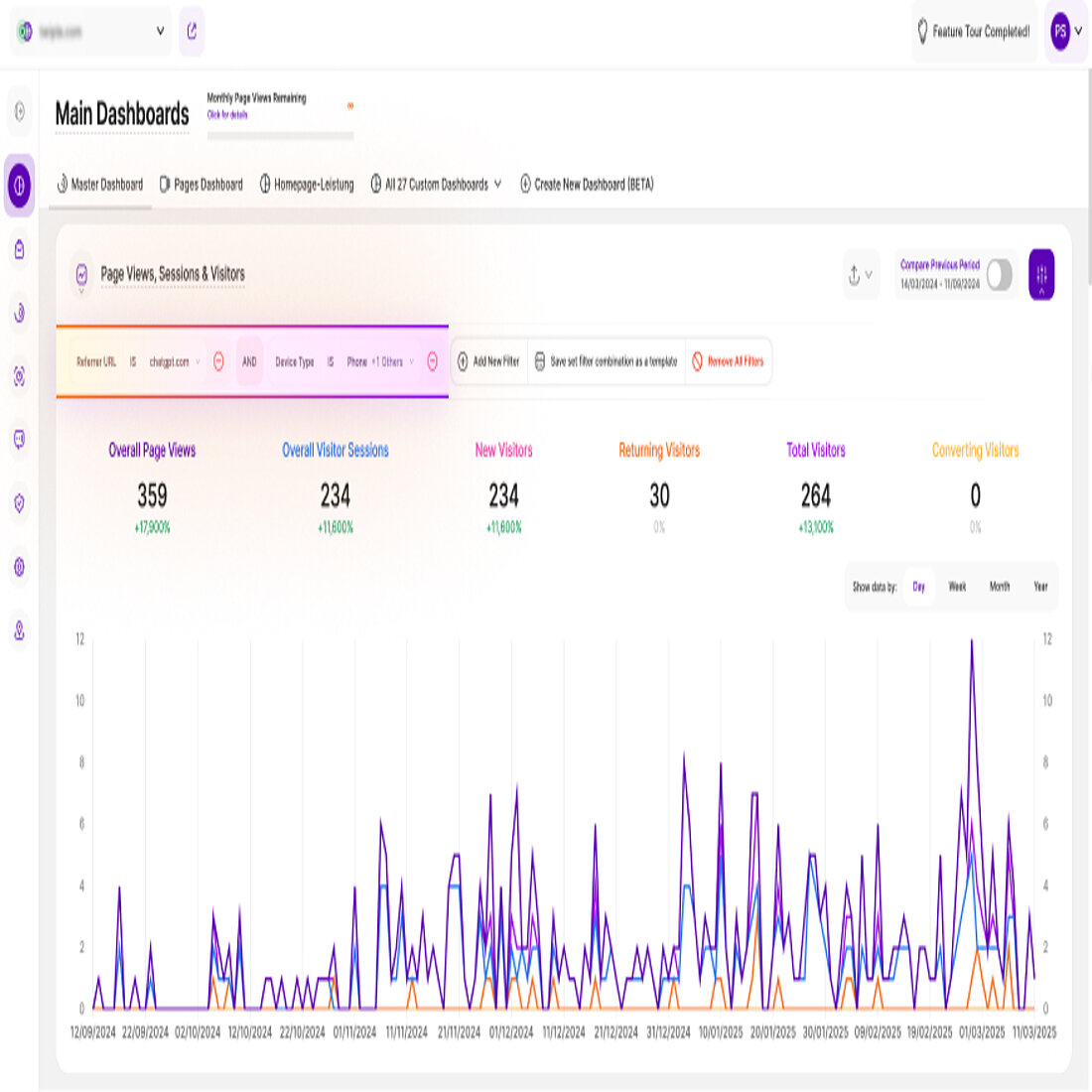Open the export icon above the chart
This screenshot has height=1092, width=1092.
coord(855,275)
